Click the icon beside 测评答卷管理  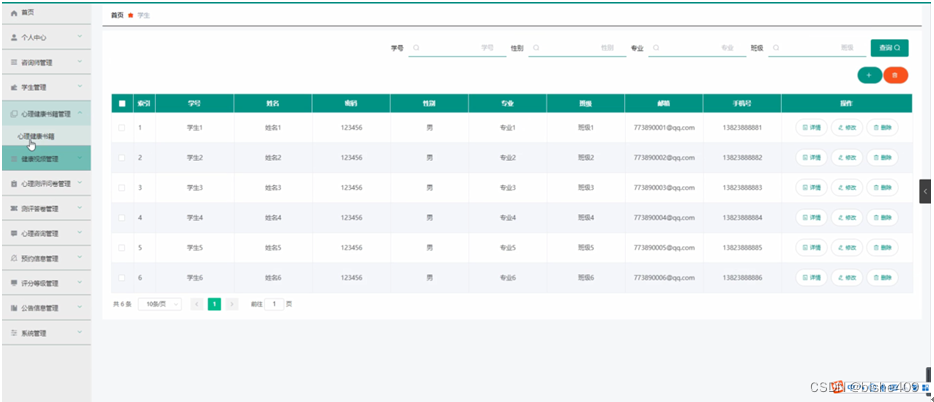[14, 209]
